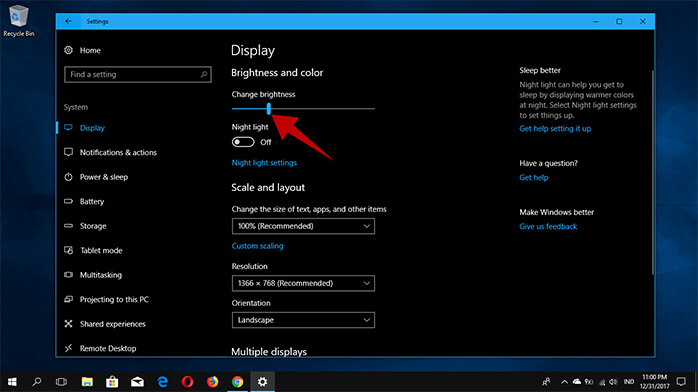Click the Display monitor icon in sidebar

pos(68,128)
